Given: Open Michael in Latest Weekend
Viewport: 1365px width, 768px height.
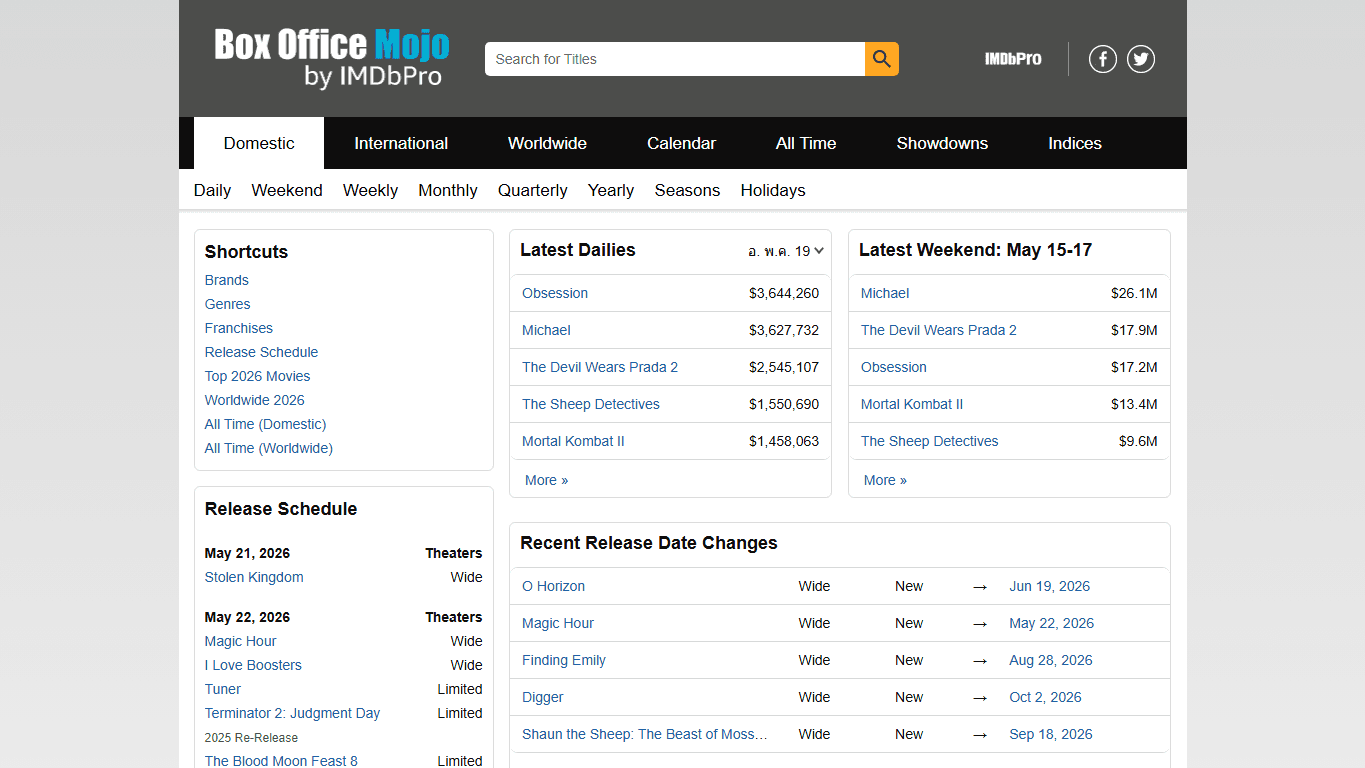Looking at the screenshot, I should point(885,293).
